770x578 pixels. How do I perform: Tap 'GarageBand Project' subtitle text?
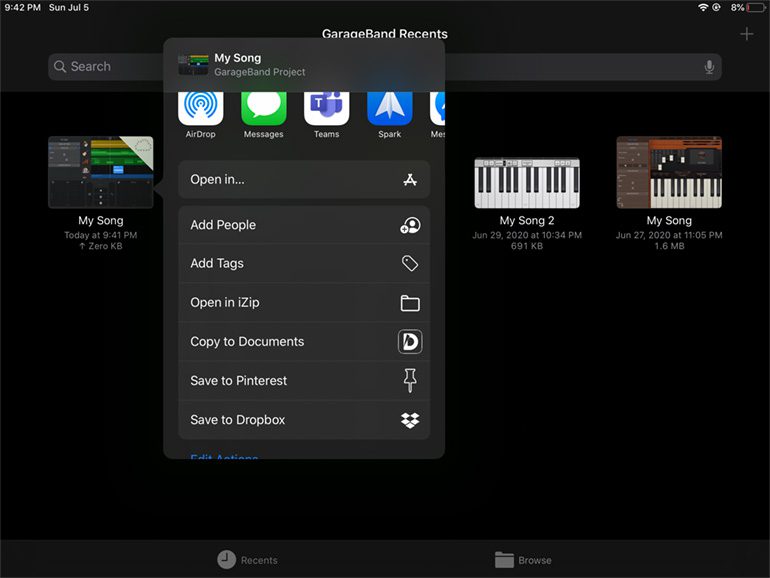pyautogui.click(x=260, y=72)
